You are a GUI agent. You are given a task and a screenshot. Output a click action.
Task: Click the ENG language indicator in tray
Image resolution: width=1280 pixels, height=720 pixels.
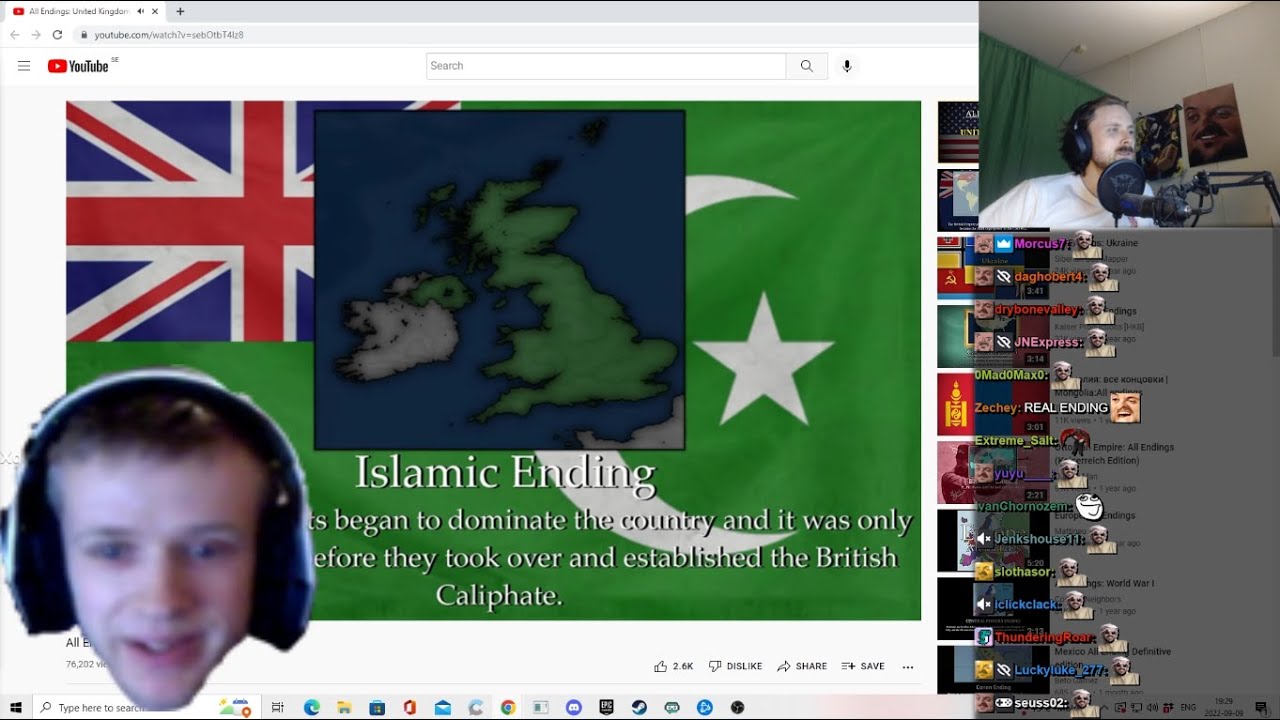point(1190,707)
